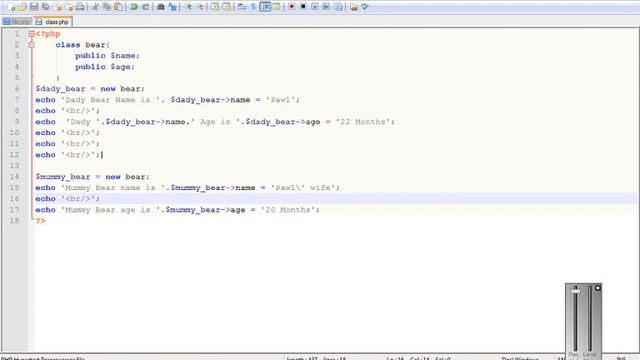Click line number 18 in the margin
This screenshot has height=360, width=640.
click(x=15, y=220)
